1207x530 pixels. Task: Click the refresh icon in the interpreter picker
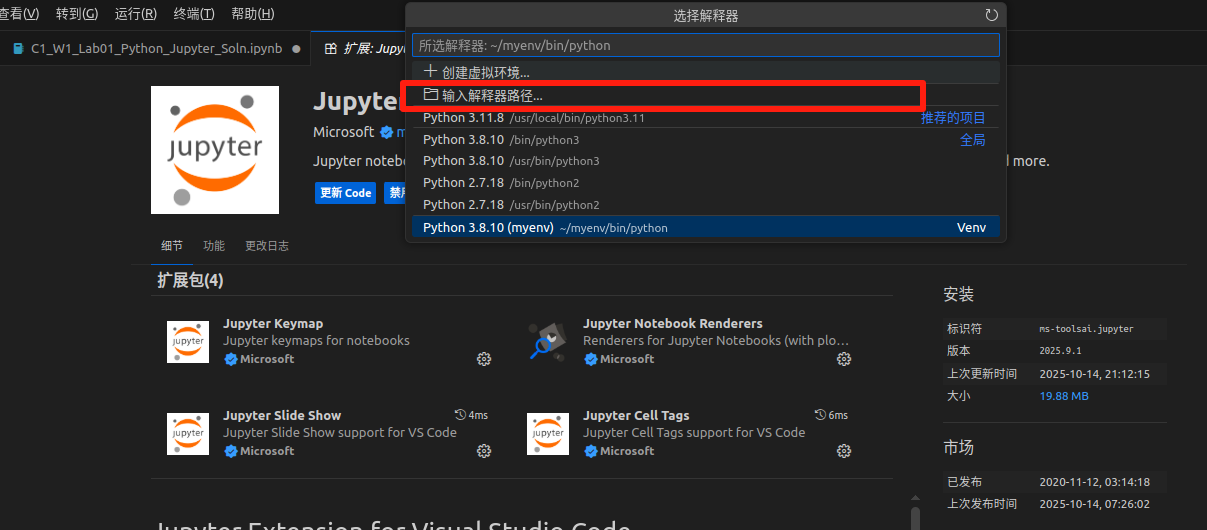pos(991,15)
